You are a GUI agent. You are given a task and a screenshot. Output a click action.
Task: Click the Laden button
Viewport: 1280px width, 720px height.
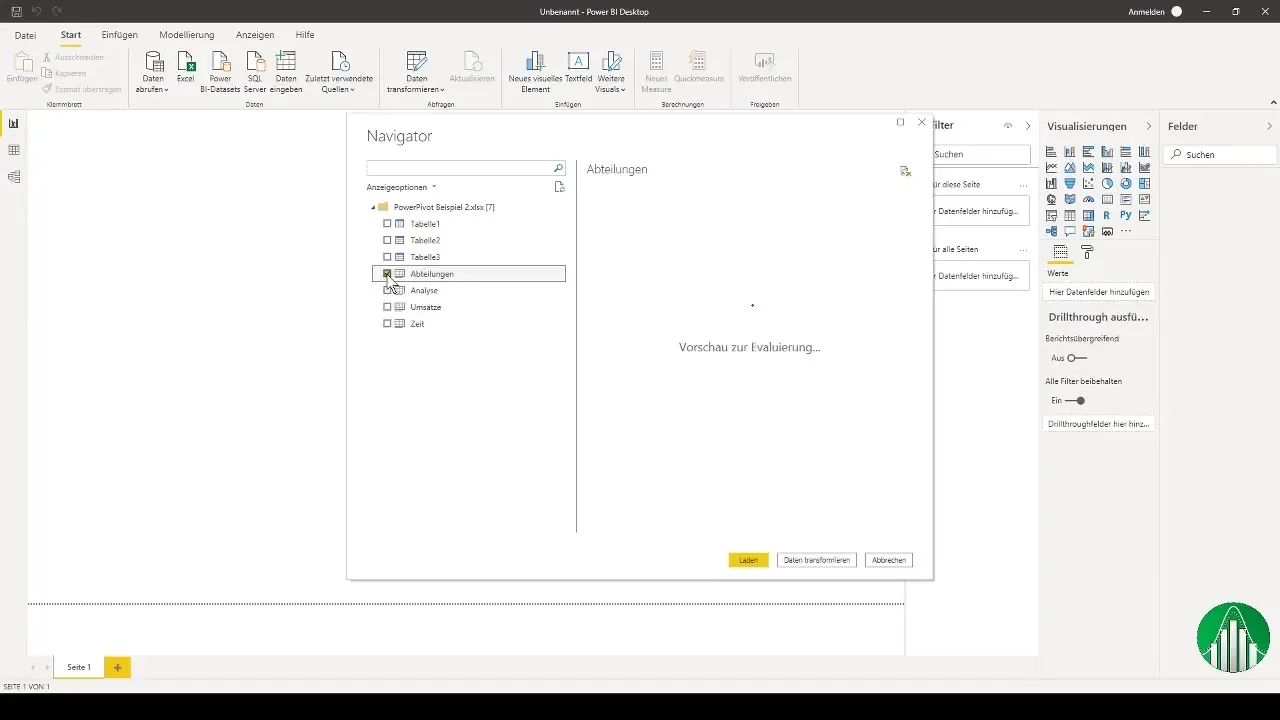point(749,560)
